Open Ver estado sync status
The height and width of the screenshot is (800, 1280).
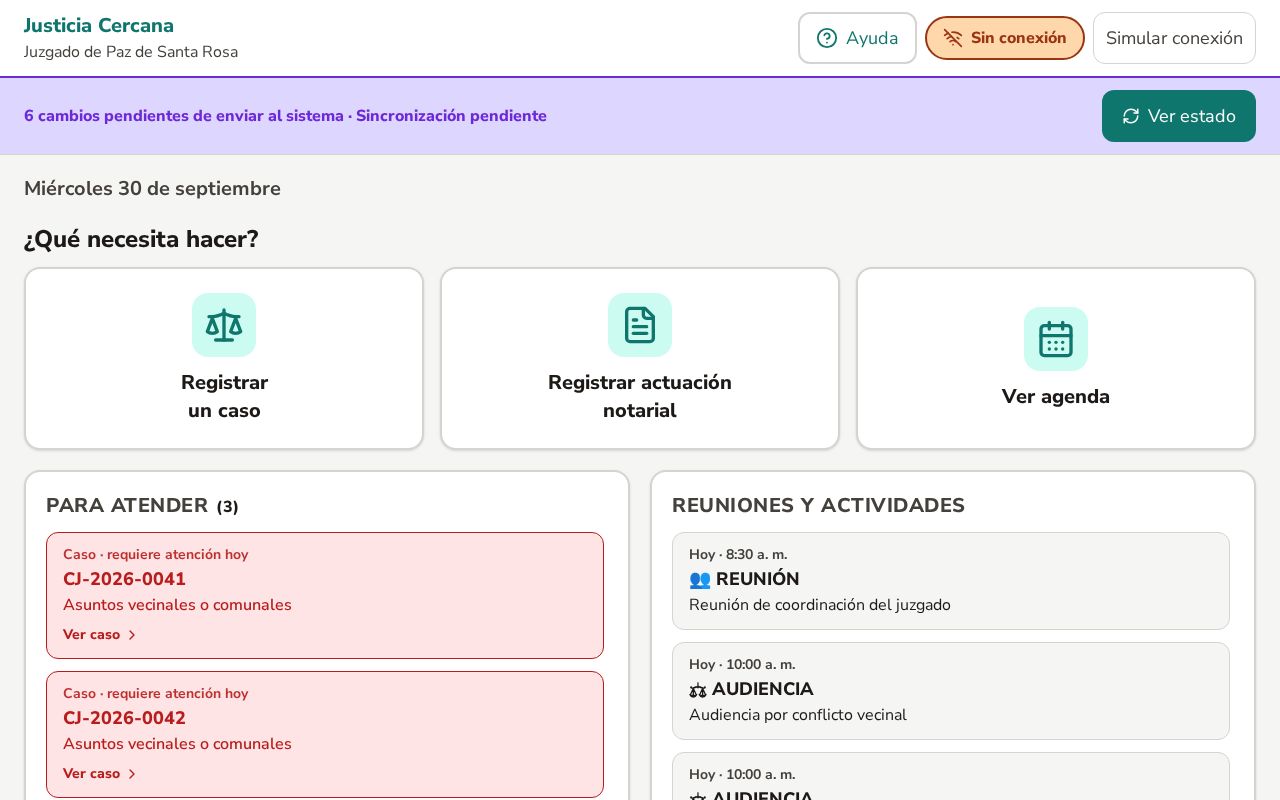click(x=1179, y=116)
